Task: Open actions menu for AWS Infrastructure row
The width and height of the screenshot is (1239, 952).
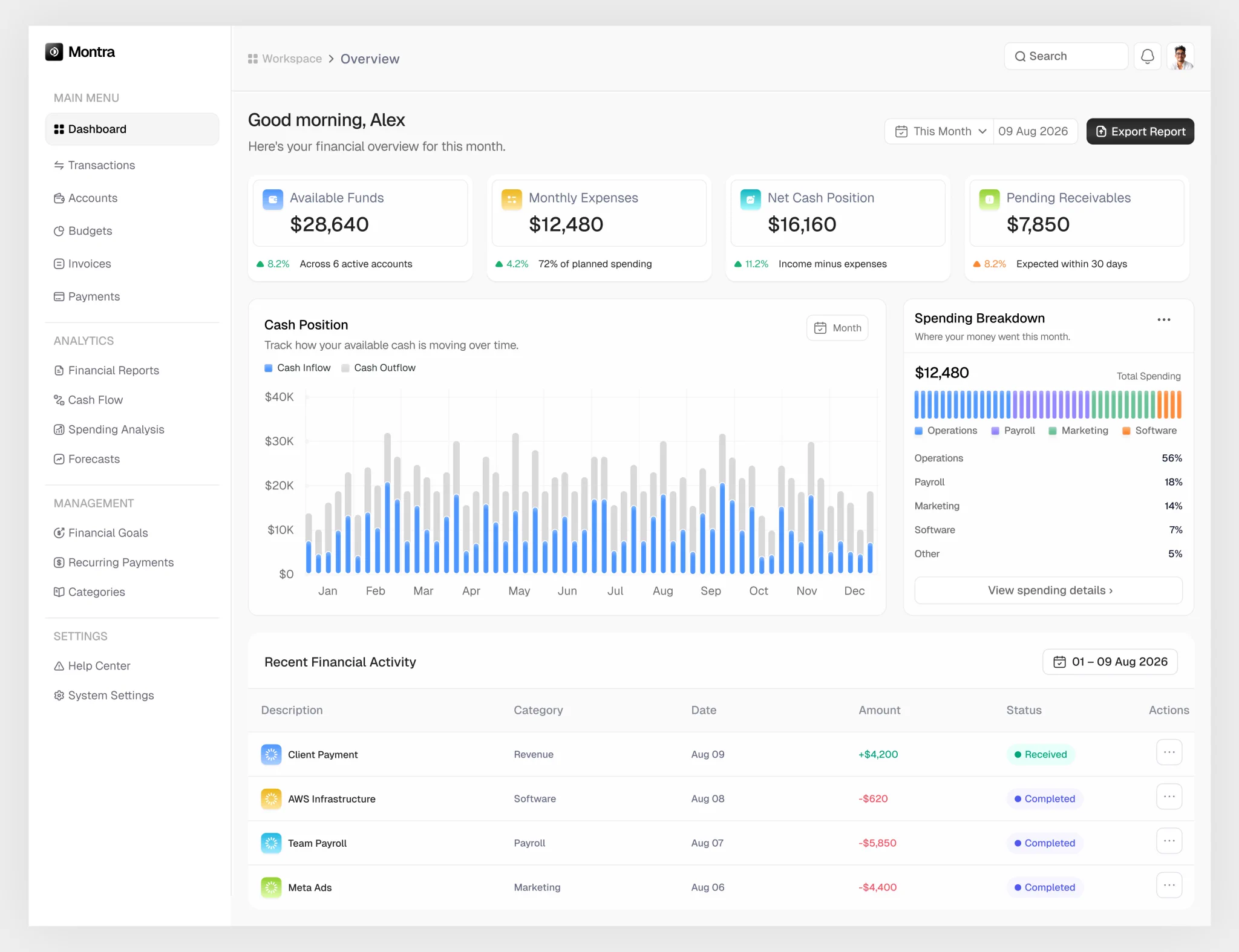Action: point(1169,797)
